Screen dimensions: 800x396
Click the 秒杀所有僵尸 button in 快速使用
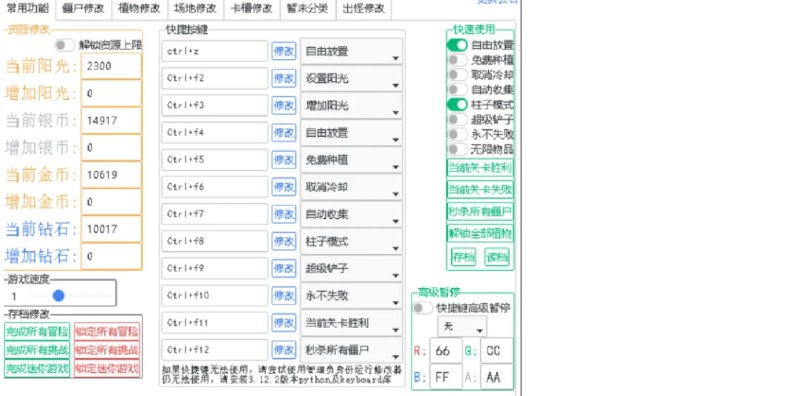pyautogui.click(x=480, y=211)
